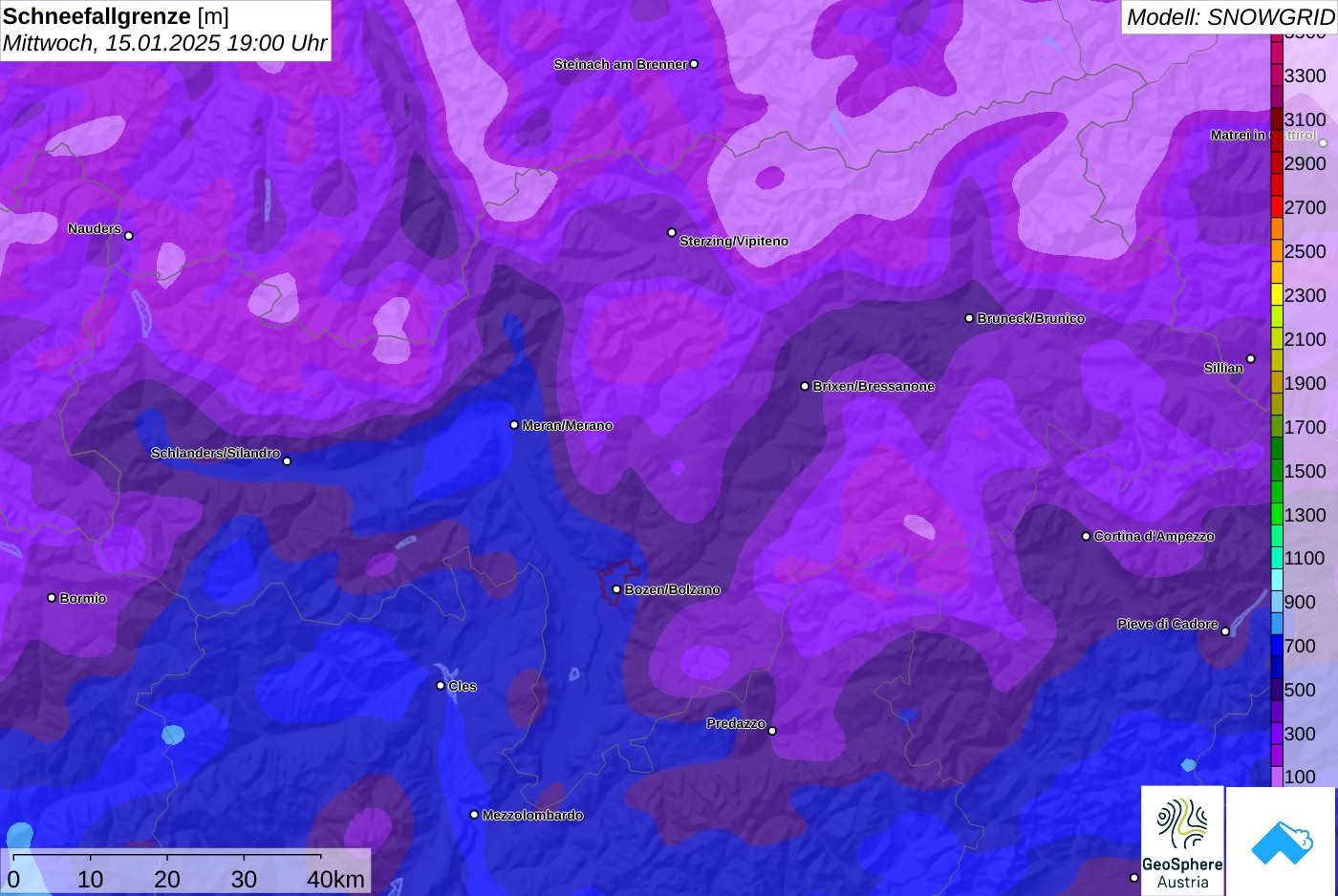The width and height of the screenshot is (1338, 896).
Task: Click the Cles marker dot
Action: tap(441, 685)
